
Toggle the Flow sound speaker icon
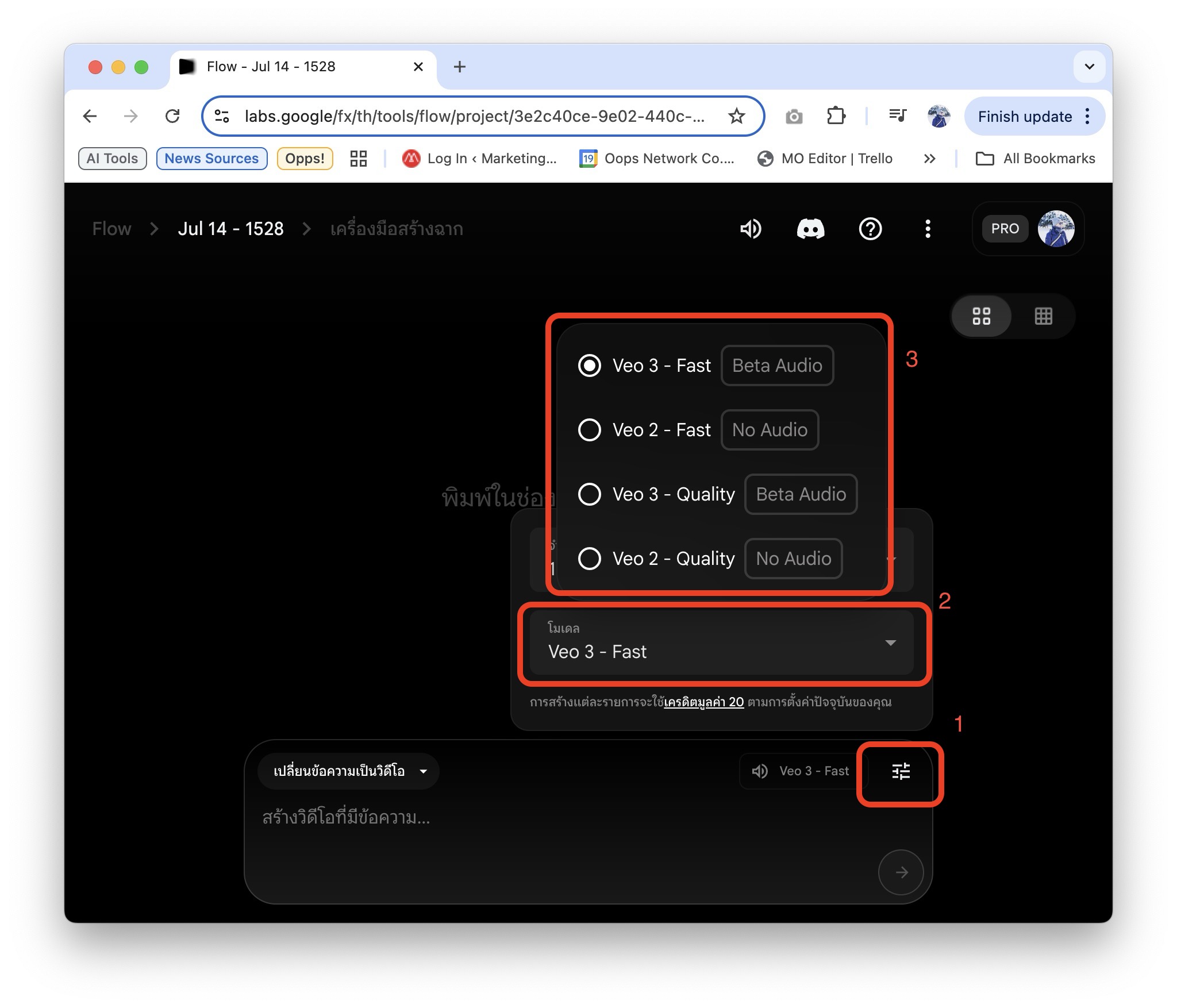(x=751, y=229)
